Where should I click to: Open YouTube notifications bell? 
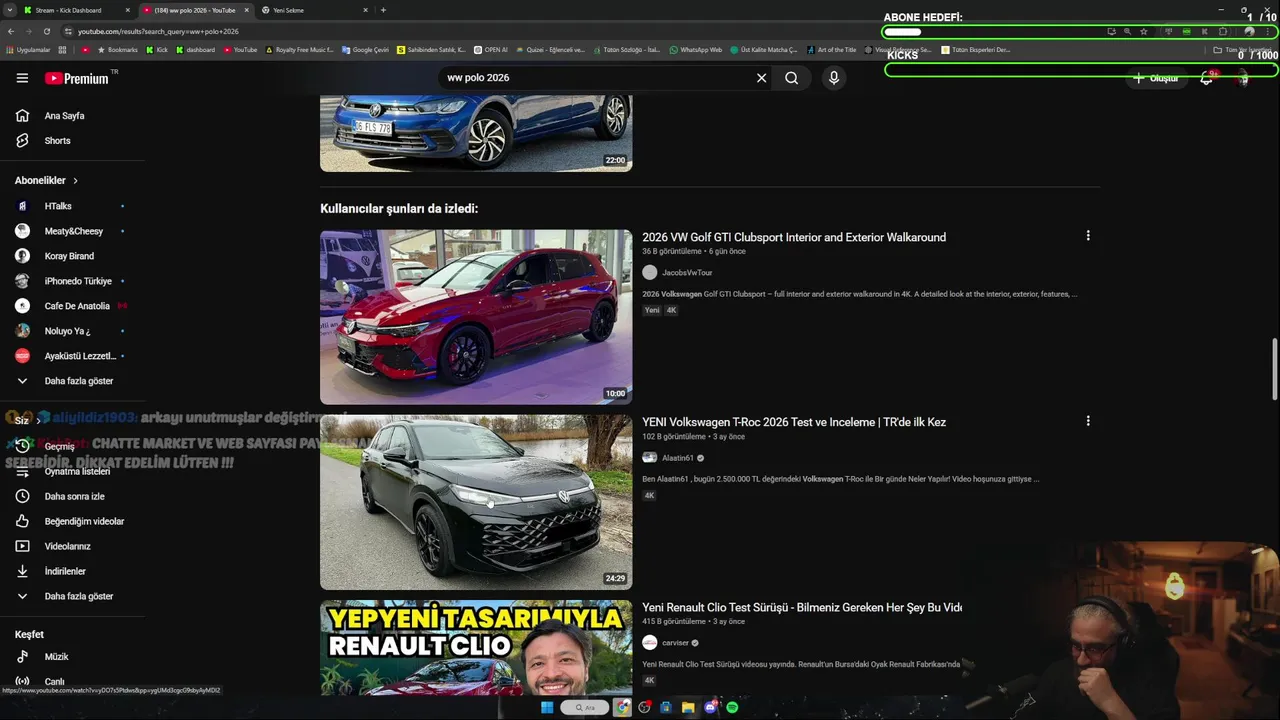[x=1207, y=78]
